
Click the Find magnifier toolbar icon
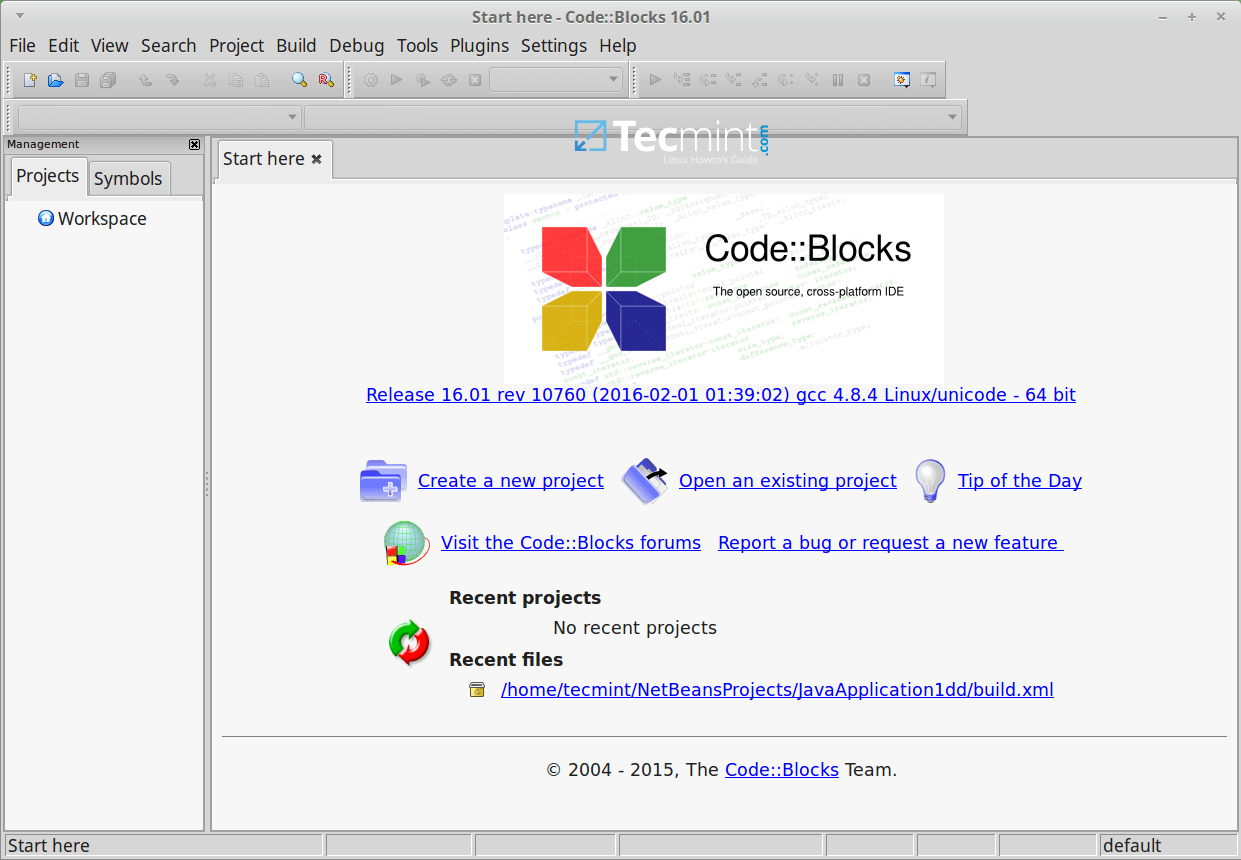pyautogui.click(x=299, y=80)
